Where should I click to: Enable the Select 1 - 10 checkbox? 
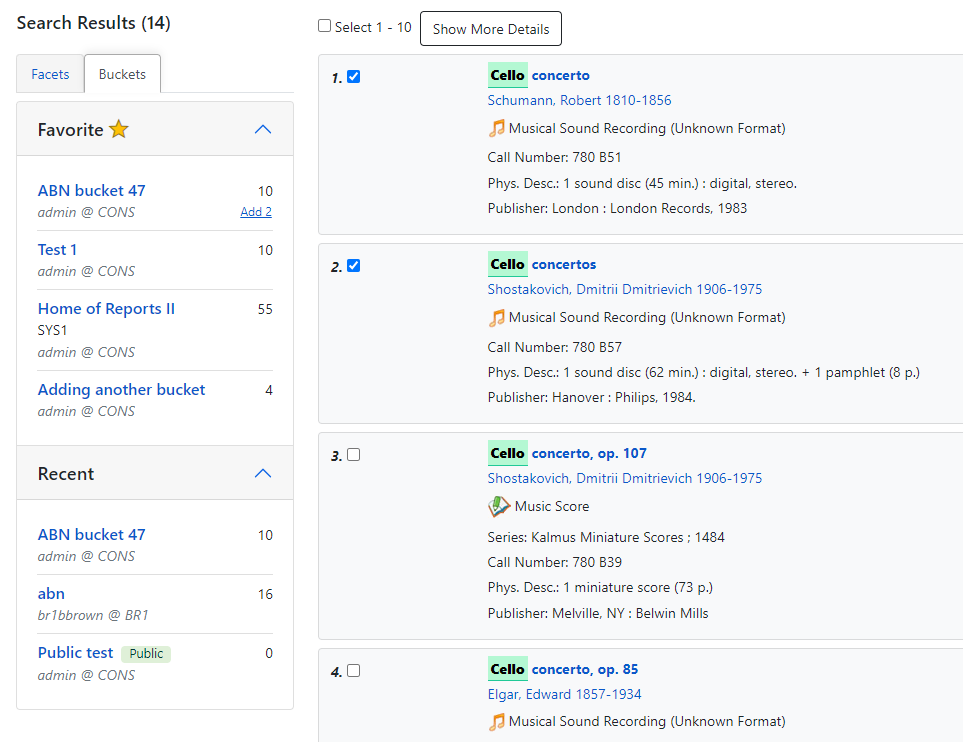(x=324, y=25)
